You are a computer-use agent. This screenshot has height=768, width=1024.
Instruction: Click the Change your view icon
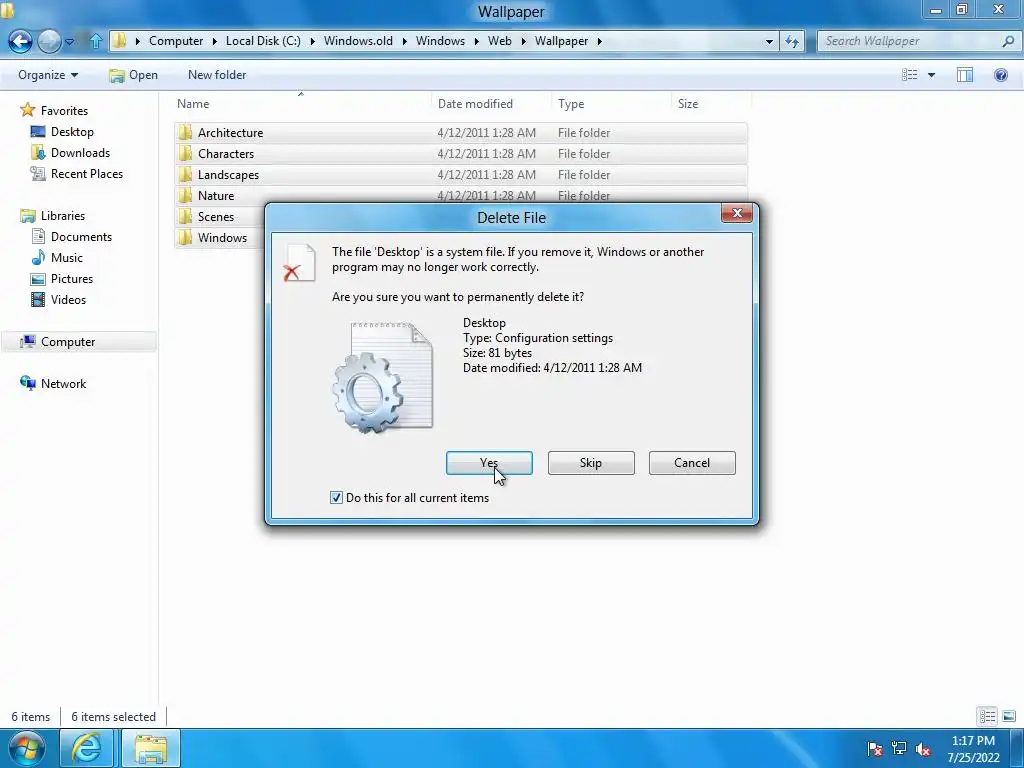point(910,75)
